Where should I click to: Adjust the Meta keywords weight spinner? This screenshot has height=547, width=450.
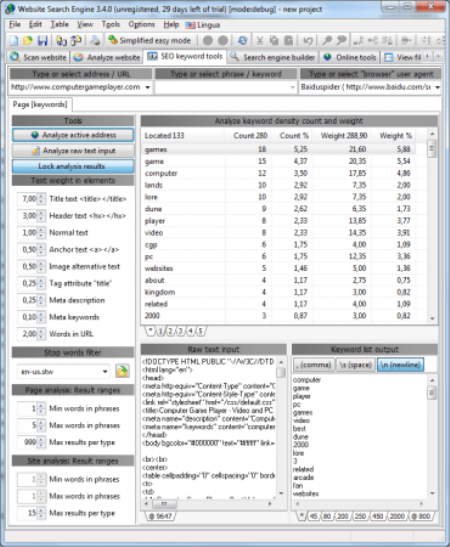coord(41,317)
